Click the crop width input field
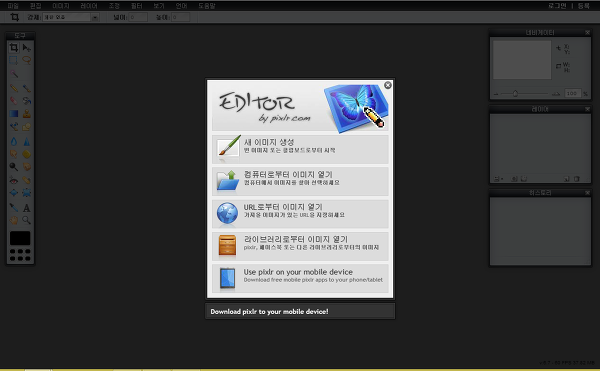The height and width of the screenshot is (371, 600). pyautogui.click(x=138, y=17)
